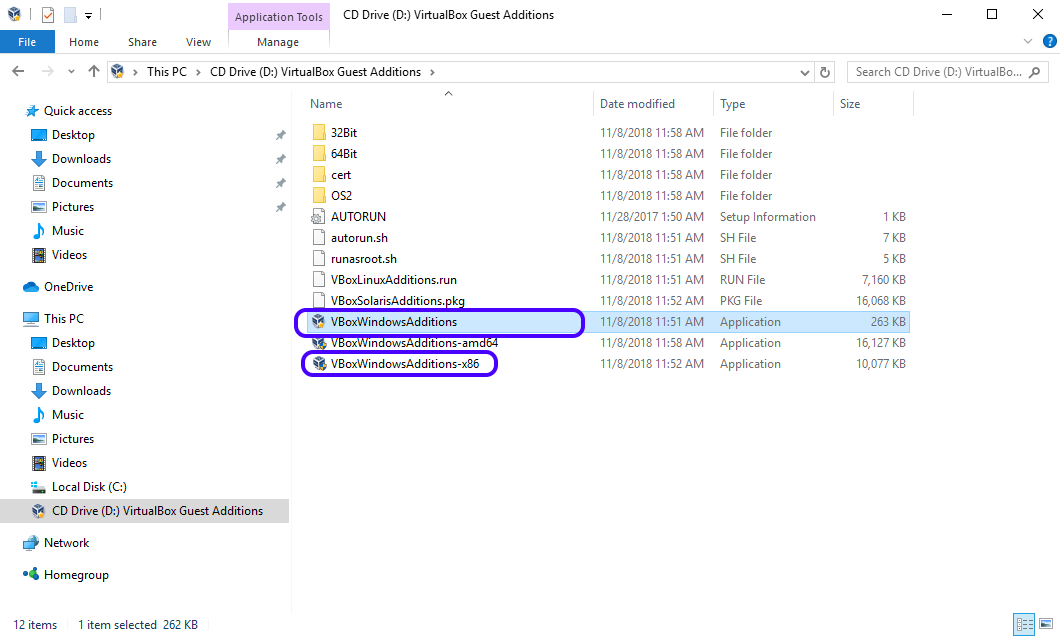Screen dimensions: 1060x636
Task: Refresh the current folder view
Action: pyautogui.click(x=825, y=72)
